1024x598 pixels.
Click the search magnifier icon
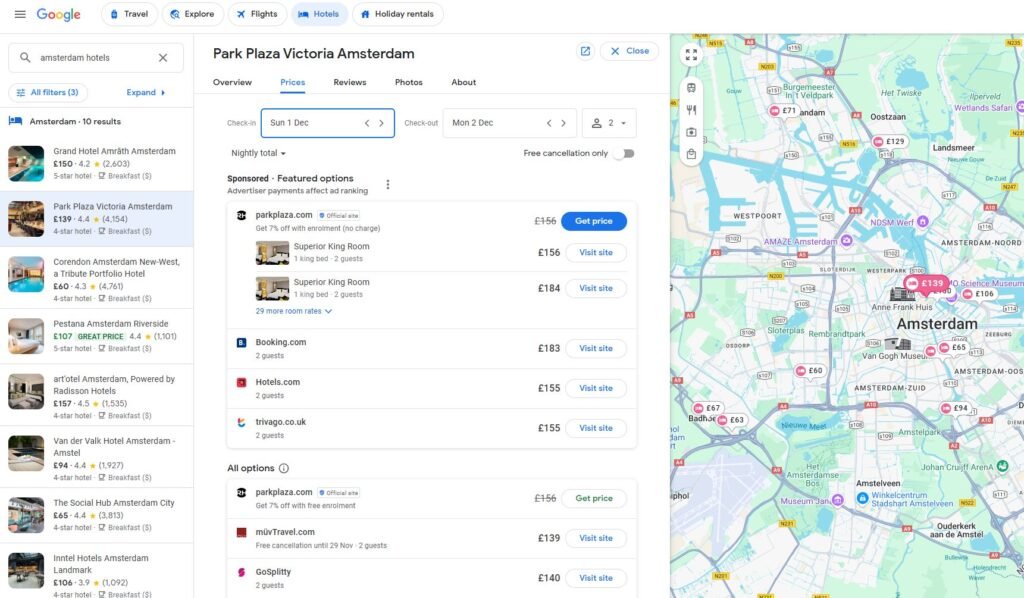pos(25,57)
